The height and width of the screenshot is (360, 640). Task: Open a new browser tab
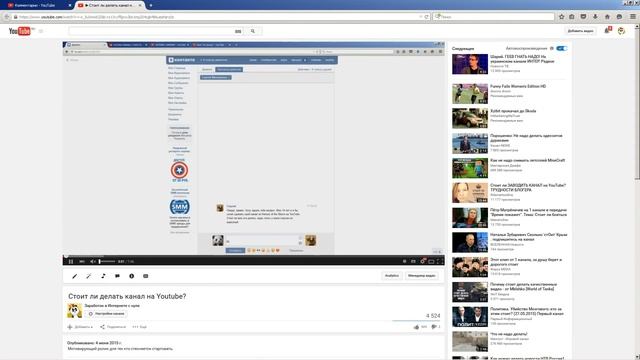tap(151, 5)
